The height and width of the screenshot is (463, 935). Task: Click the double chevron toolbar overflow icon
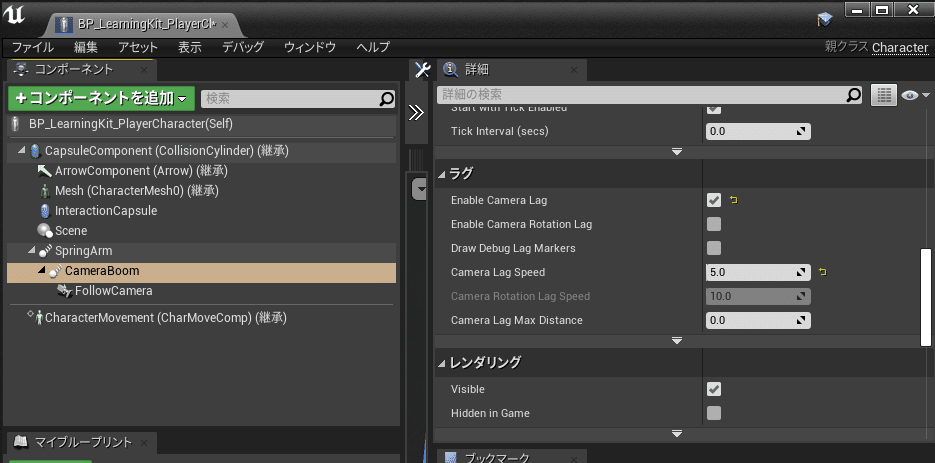click(416, 113)
